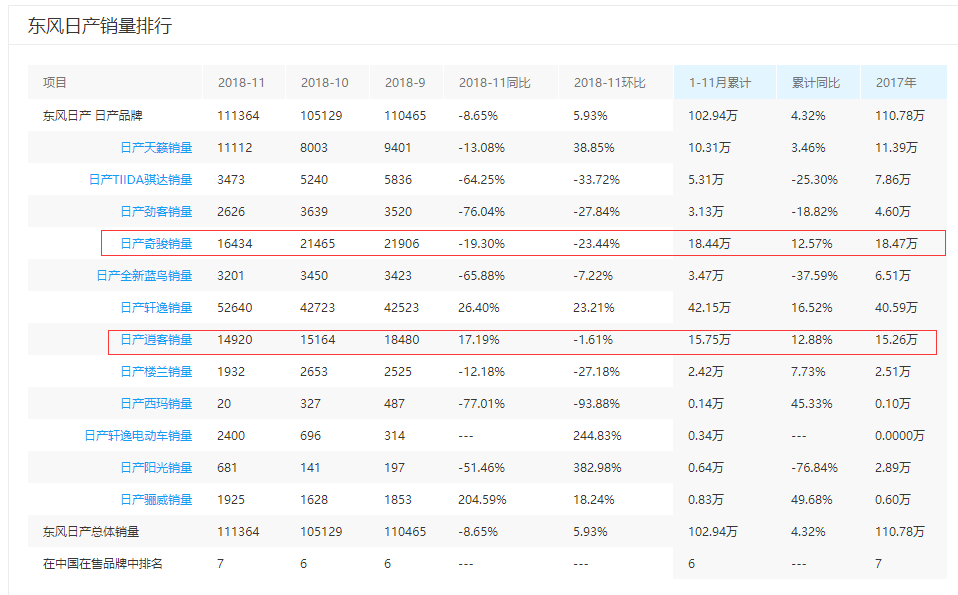958x595 pixels.
Task: Click the 11112 value in 天籁 row
Action: [x=235, y=148]
